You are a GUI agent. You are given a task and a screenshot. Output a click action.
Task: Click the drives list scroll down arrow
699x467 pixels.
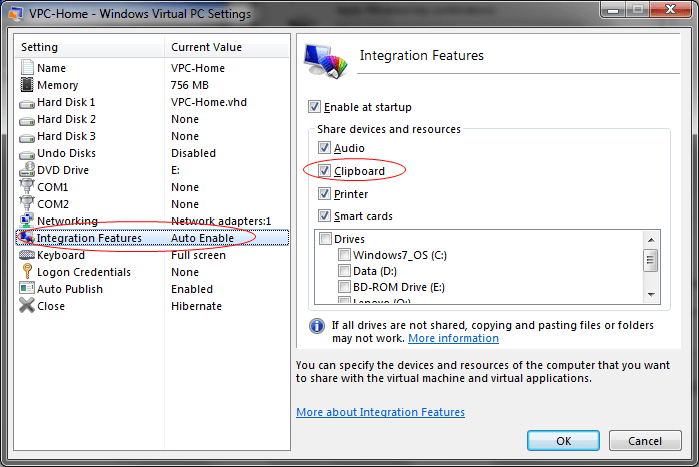[x=651, y=295]
